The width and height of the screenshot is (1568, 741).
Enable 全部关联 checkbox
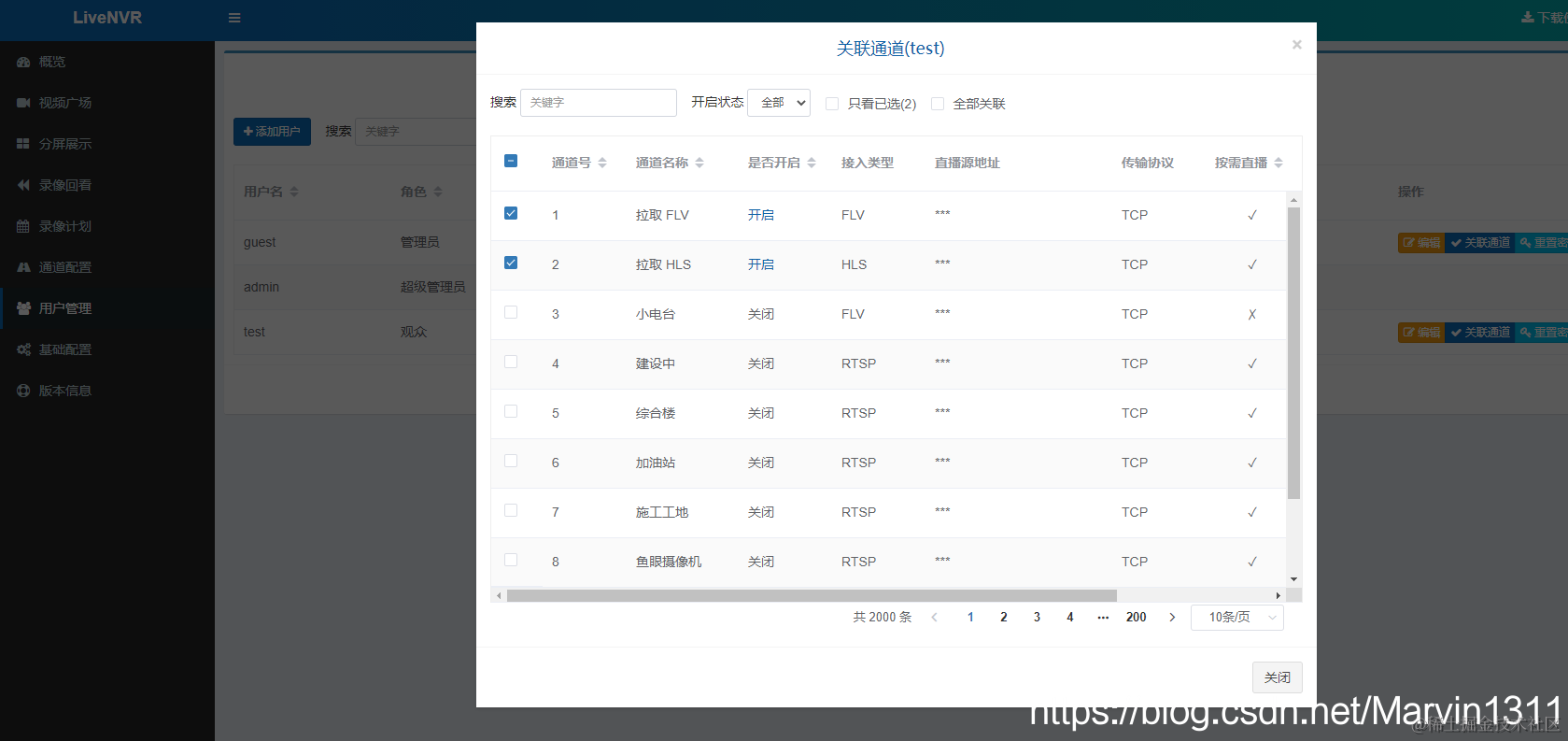point(938,104)
